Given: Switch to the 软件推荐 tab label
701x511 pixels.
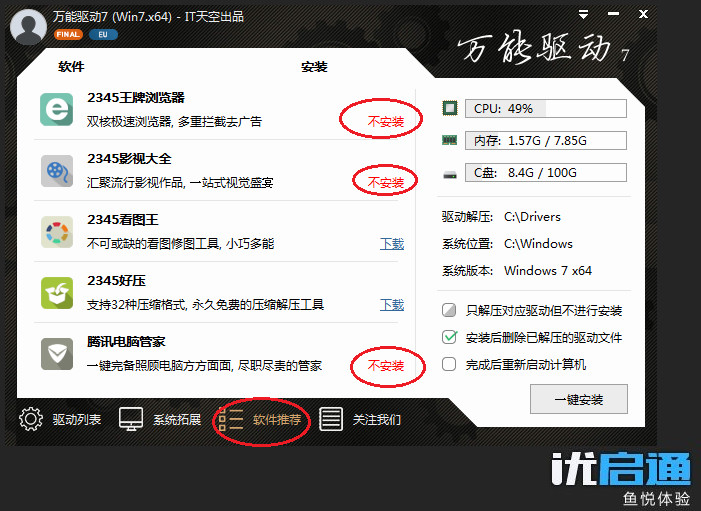Looking at the screenshot, I should [277, 420].
